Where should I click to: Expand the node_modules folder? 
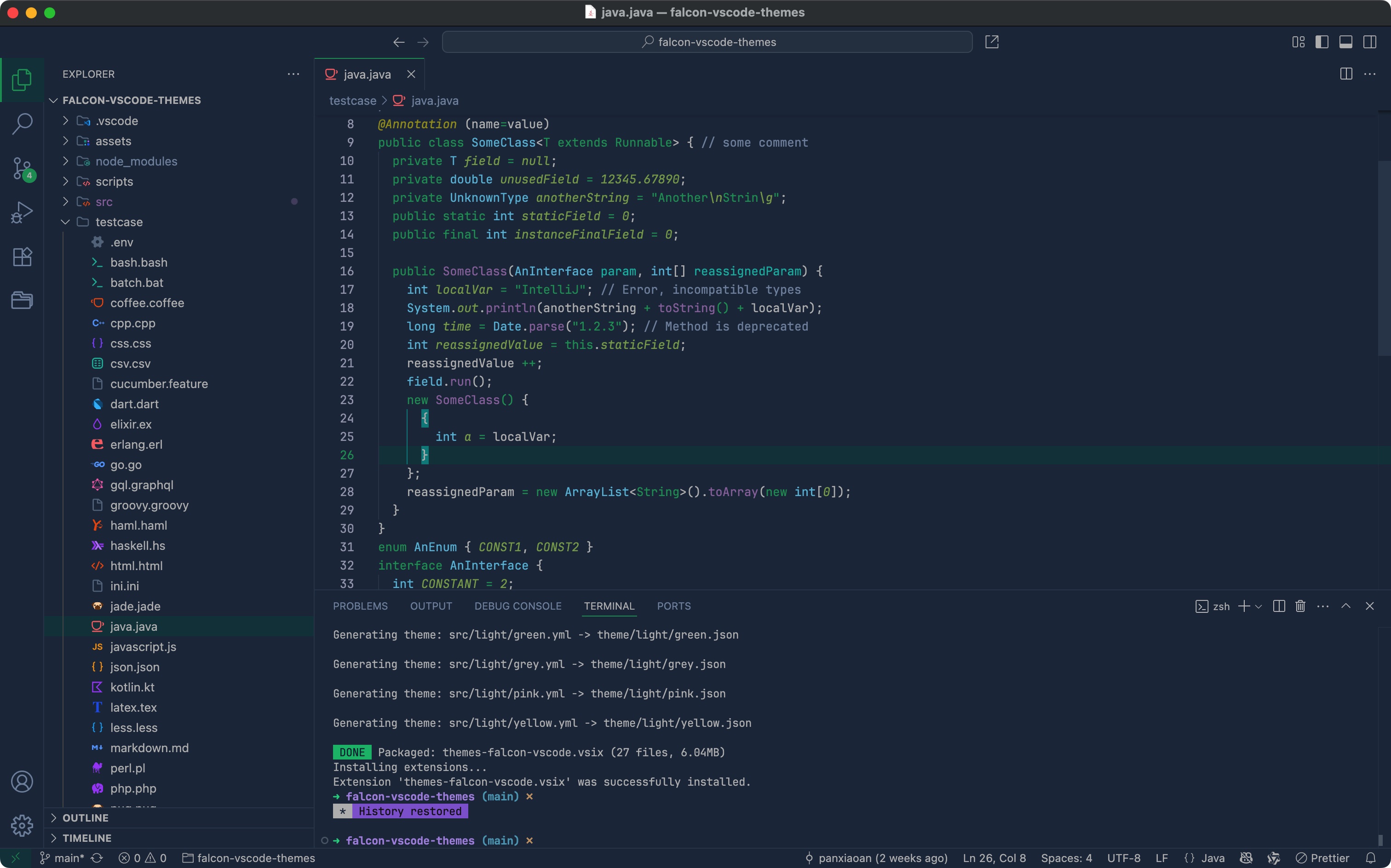tap(136, 161)
